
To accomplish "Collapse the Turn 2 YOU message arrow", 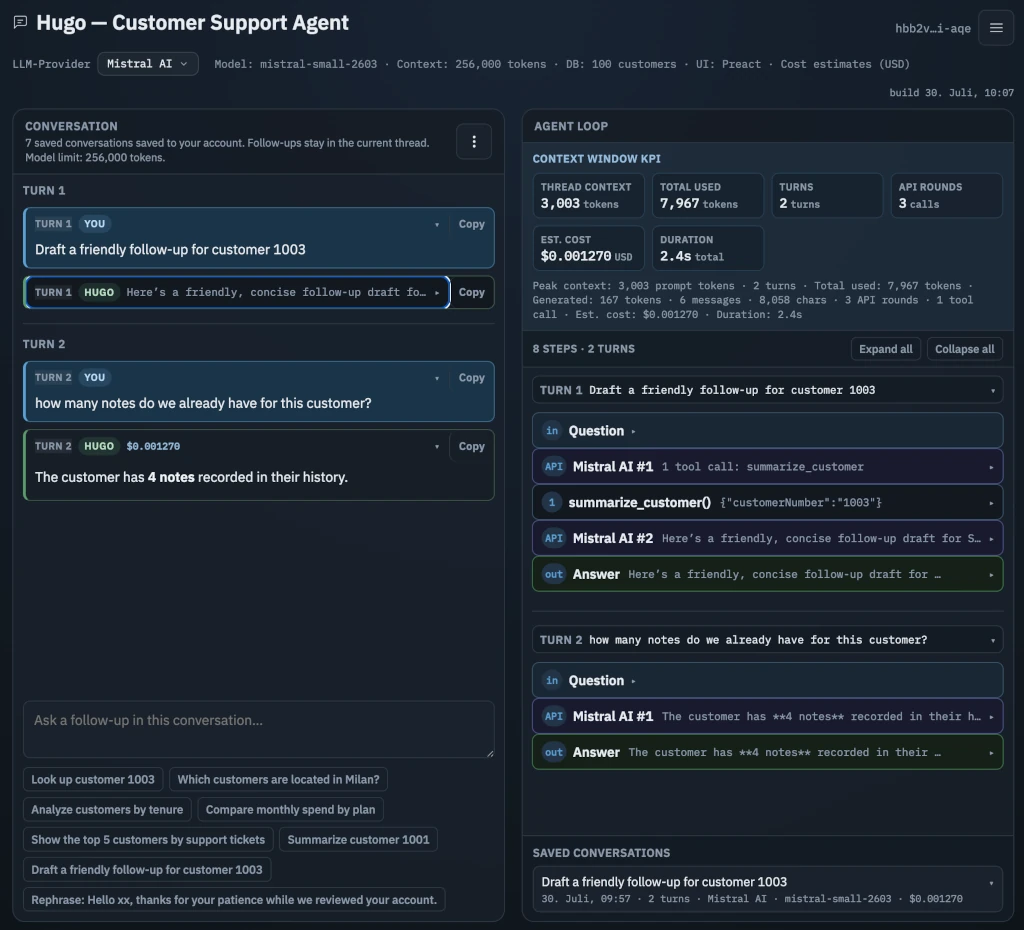I will tap(437, 378).
